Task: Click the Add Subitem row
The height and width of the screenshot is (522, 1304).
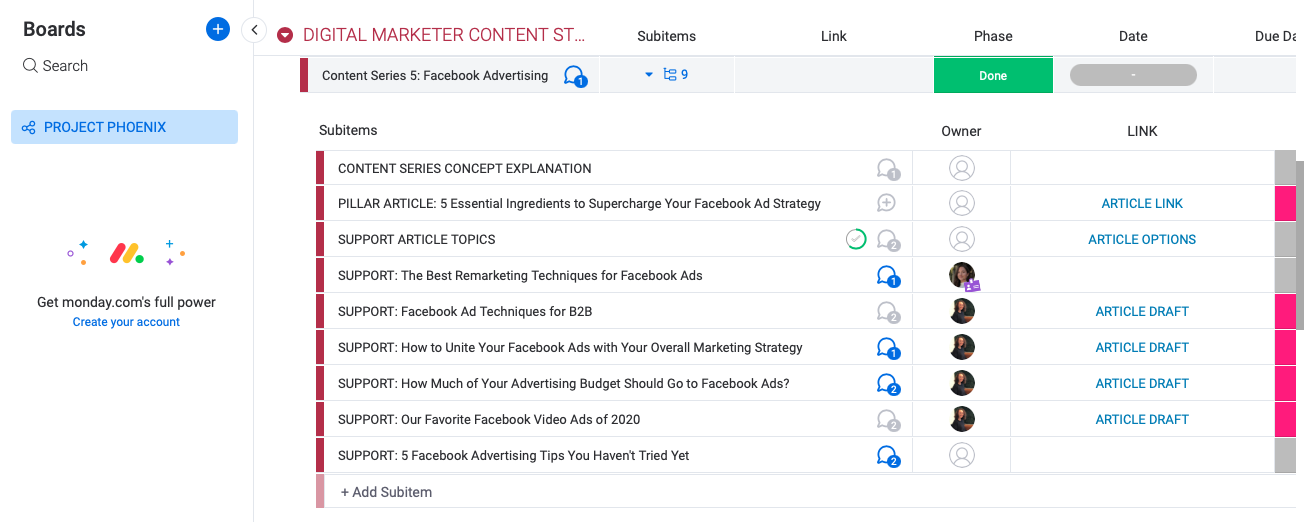Action: [x=386, y=492]
